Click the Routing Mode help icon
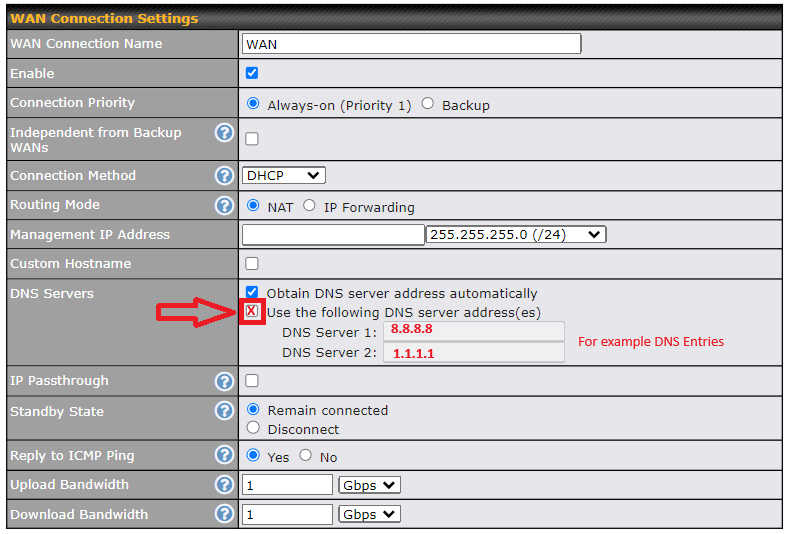This screenshot has width=787, height=534. pyautogui.click(x=225, y=205)
